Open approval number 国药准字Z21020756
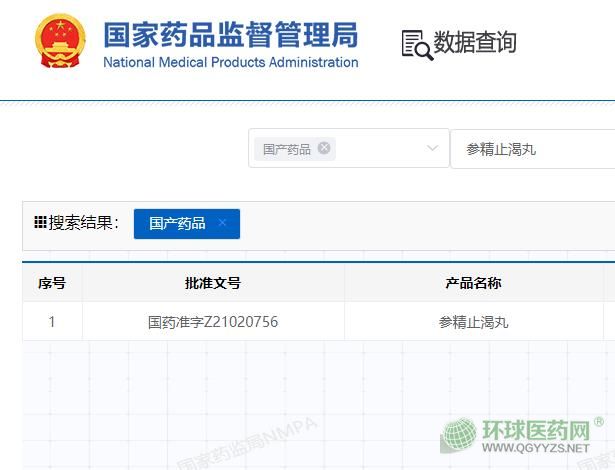 coord(213,322)
